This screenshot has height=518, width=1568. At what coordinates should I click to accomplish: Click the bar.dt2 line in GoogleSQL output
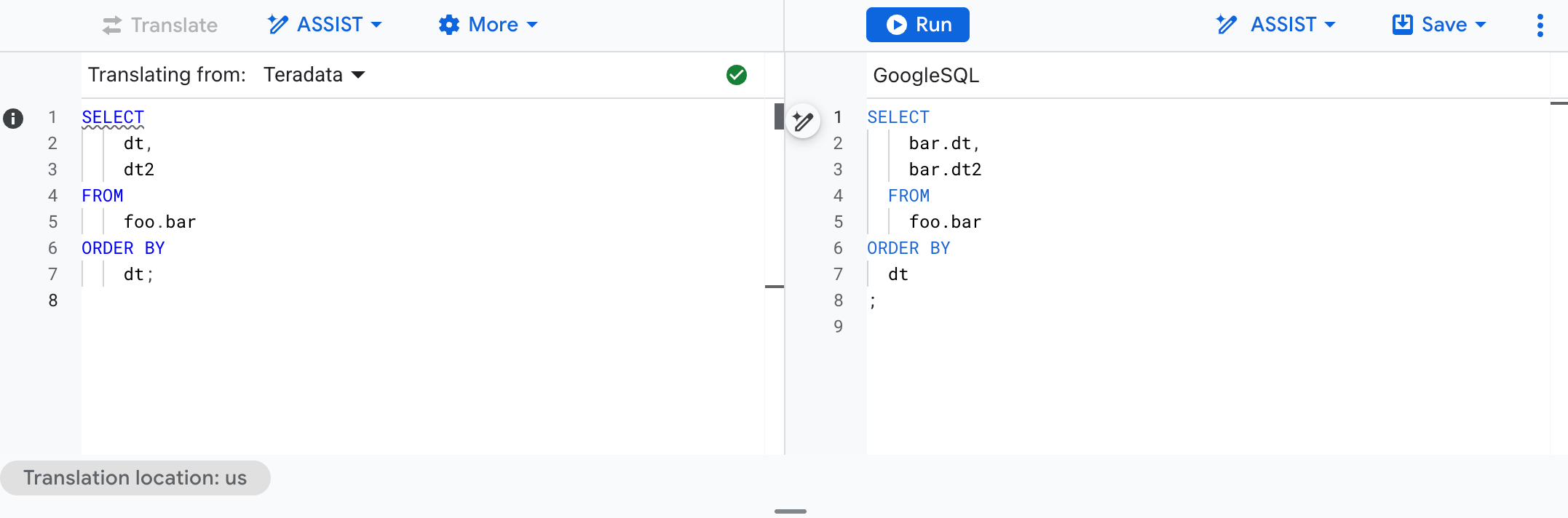(x=945, y=170)
